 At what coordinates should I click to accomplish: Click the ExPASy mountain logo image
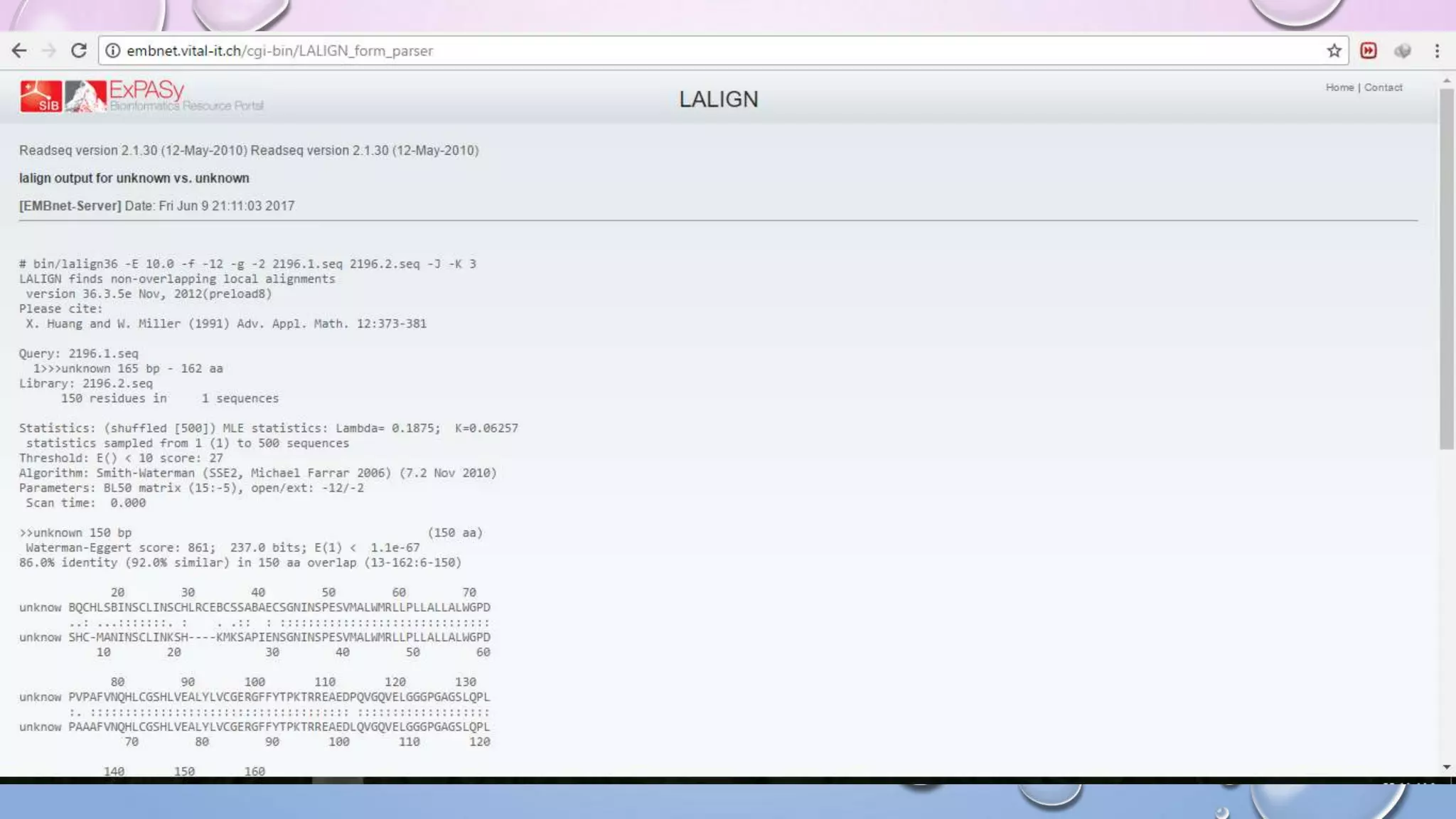85,96
